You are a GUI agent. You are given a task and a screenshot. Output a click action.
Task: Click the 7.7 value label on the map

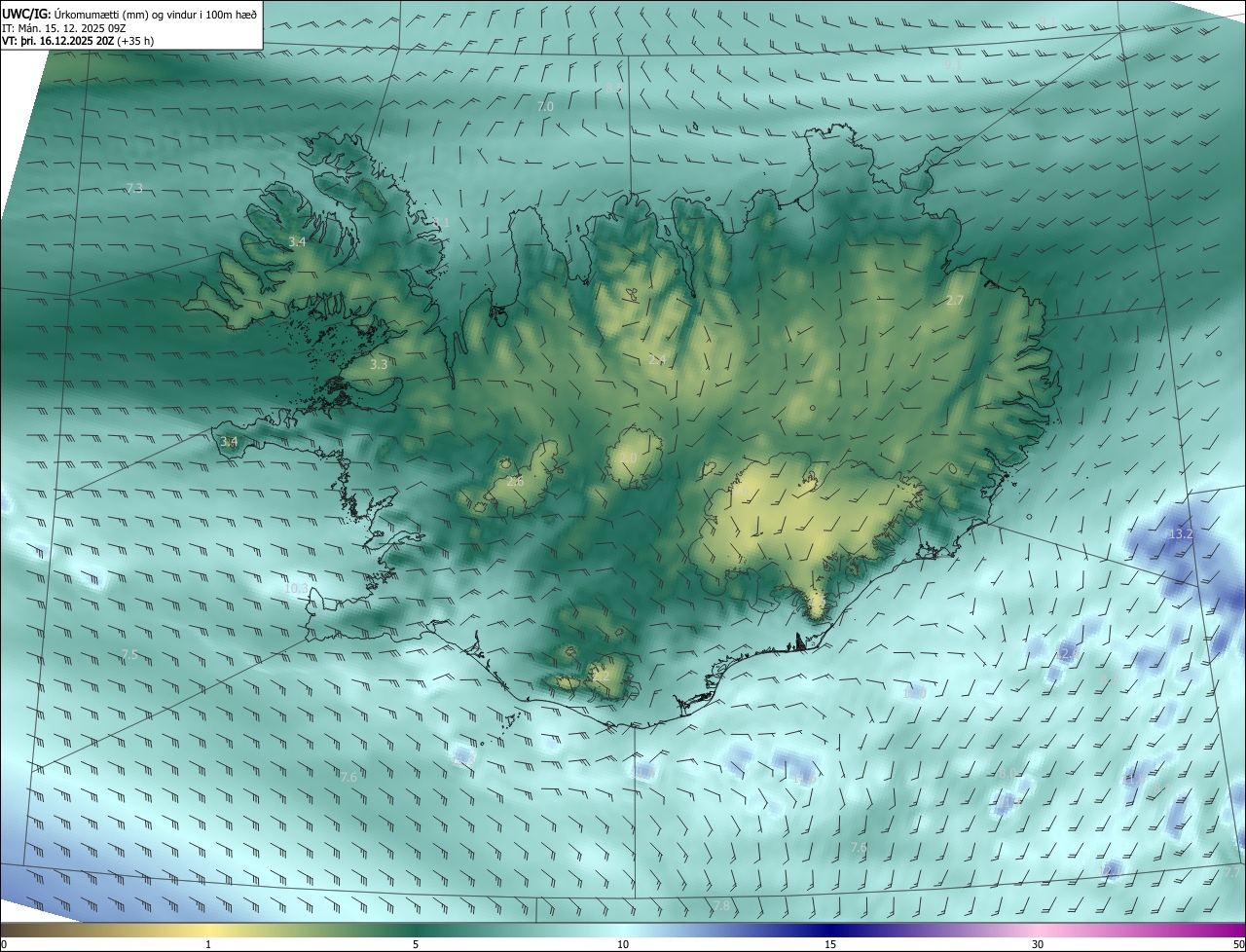point(1231,873)
